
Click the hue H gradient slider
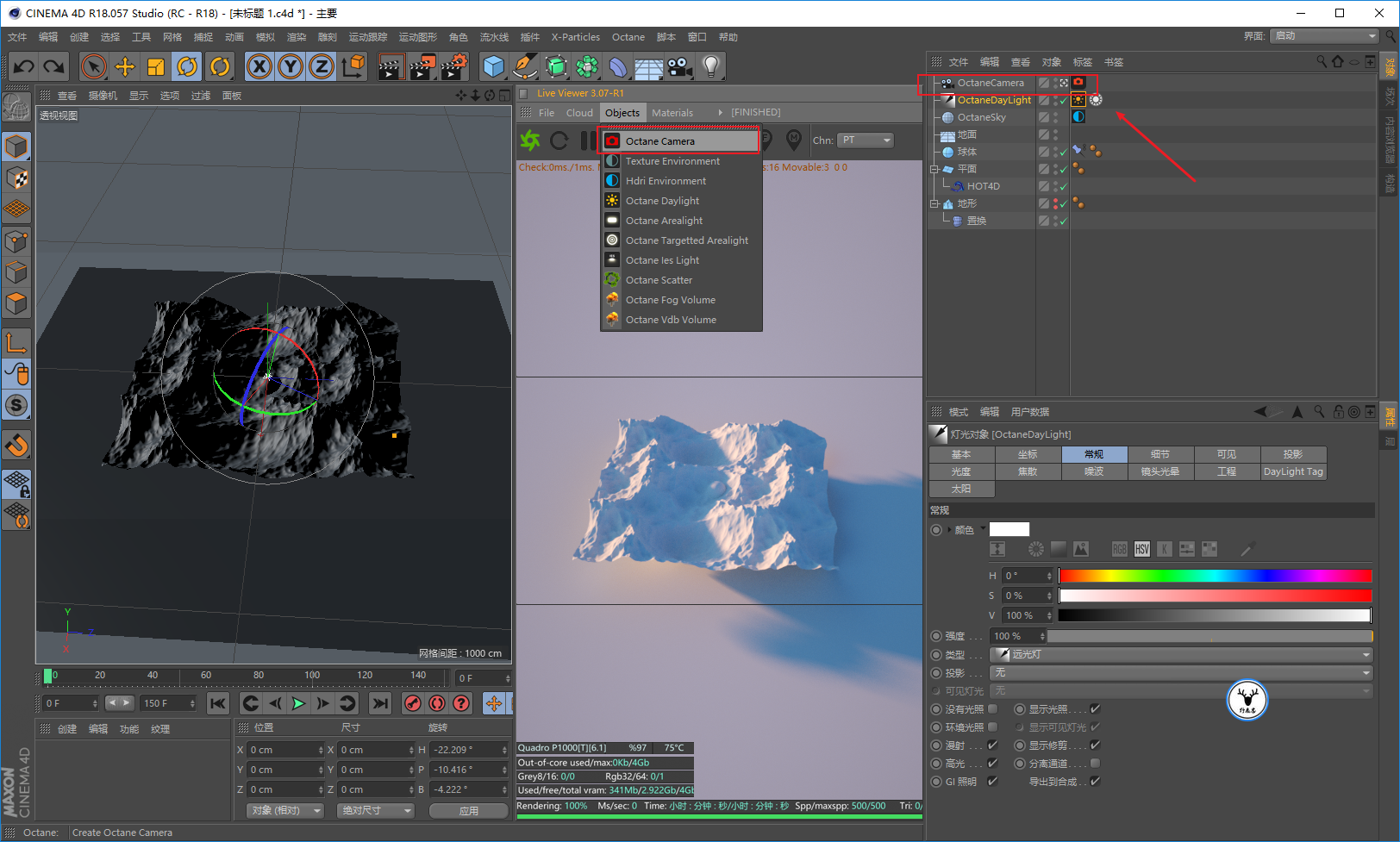click(1216, 576)
